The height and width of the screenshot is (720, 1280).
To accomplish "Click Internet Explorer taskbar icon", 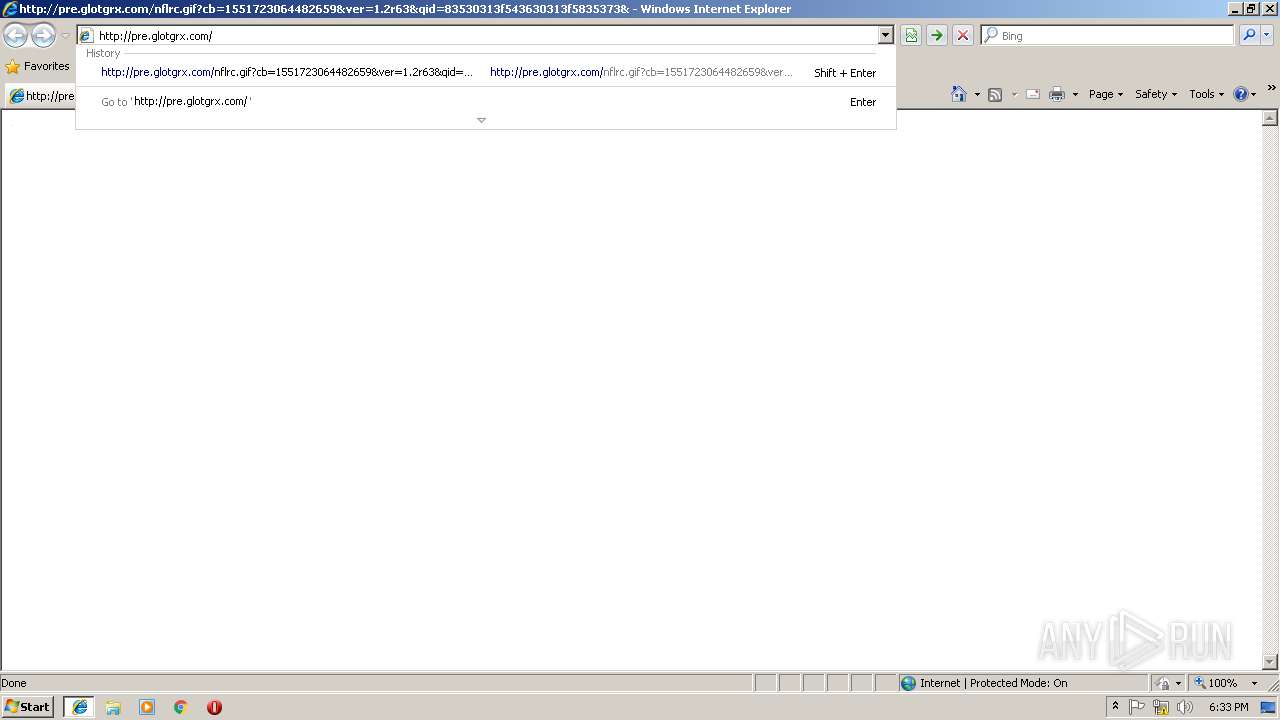I will click(79, 707).
